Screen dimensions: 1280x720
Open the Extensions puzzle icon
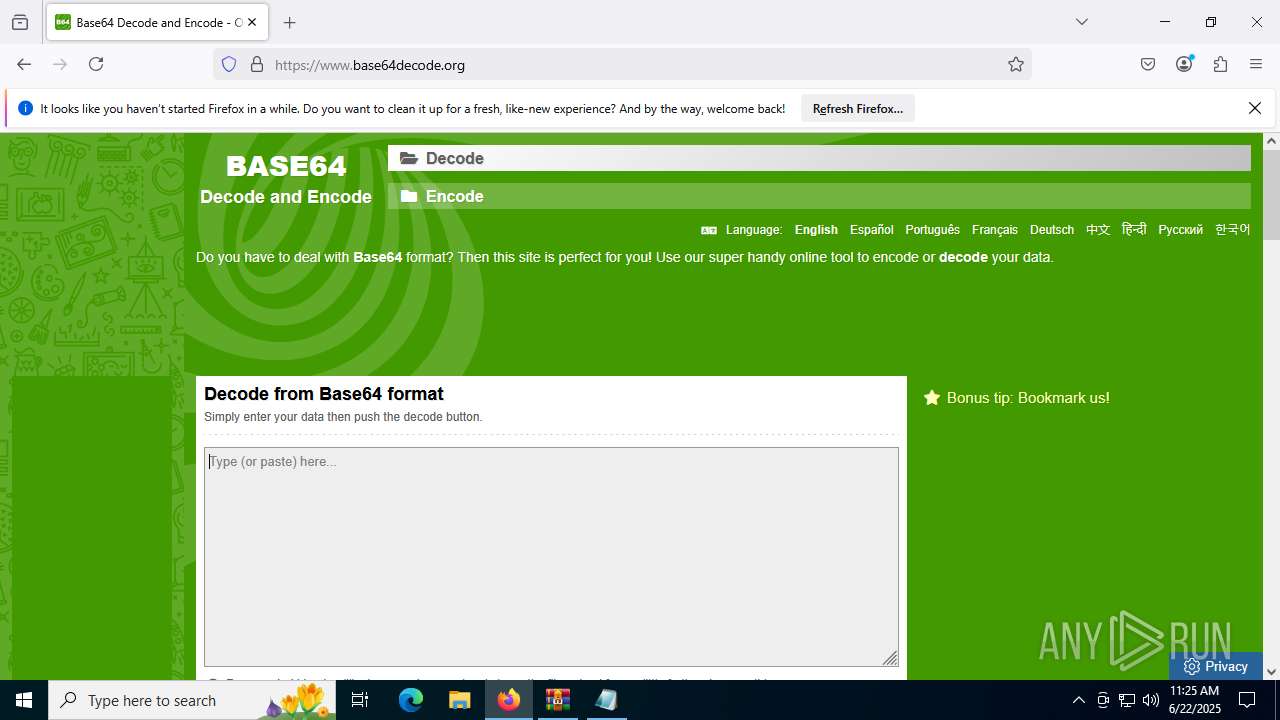[x=1220, y=64]
